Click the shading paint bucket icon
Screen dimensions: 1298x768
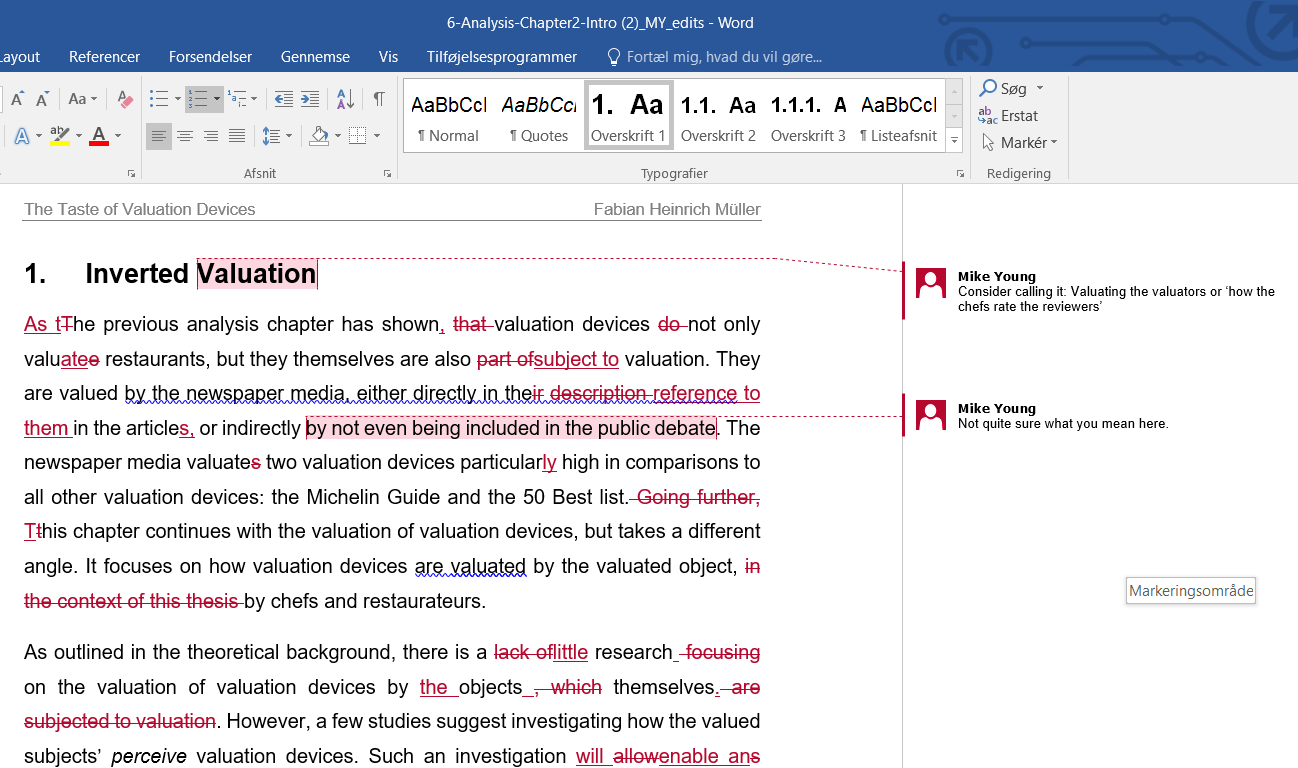coord(319,136)
